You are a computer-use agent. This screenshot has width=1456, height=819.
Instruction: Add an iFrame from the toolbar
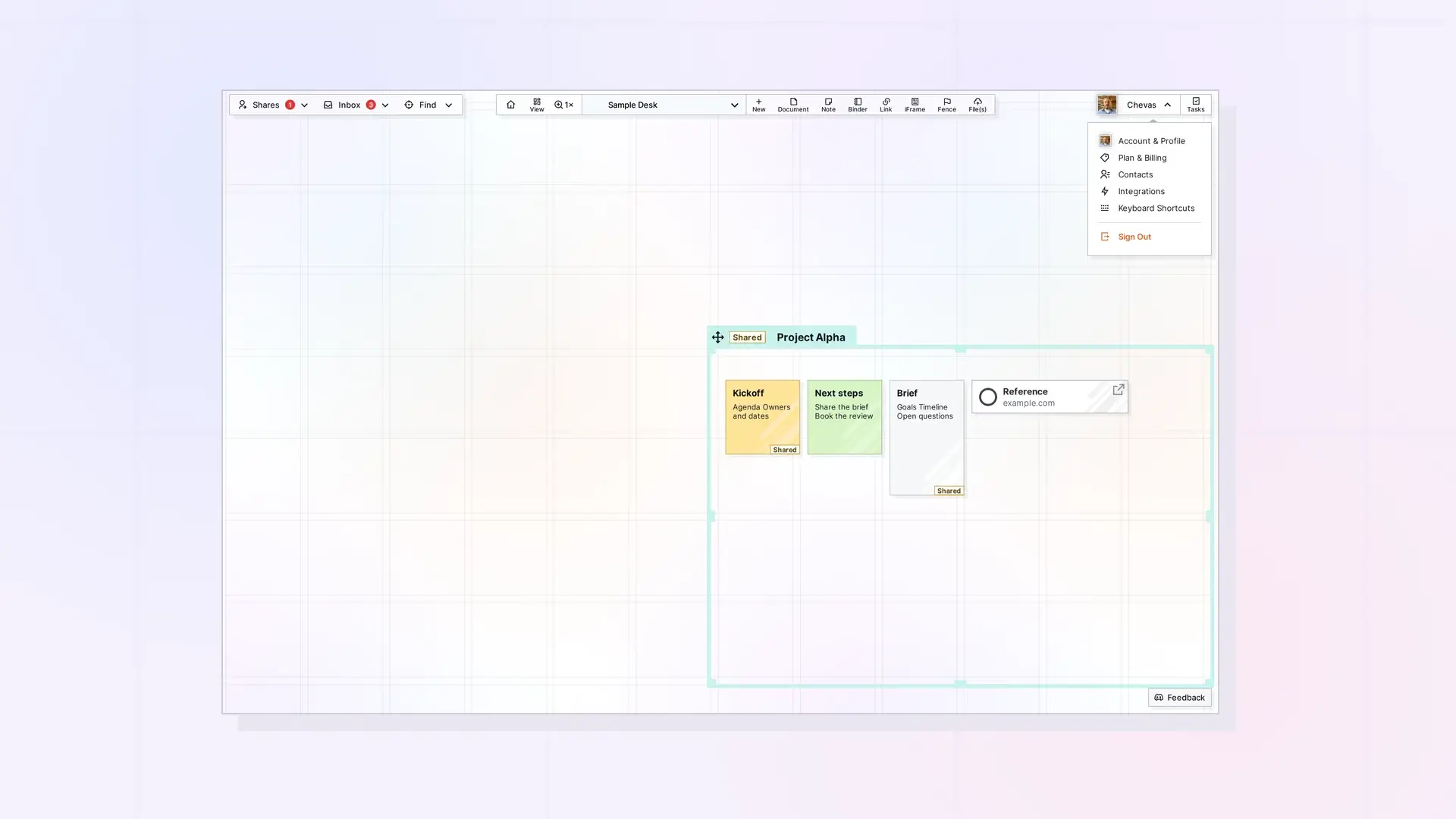[915, 105]
